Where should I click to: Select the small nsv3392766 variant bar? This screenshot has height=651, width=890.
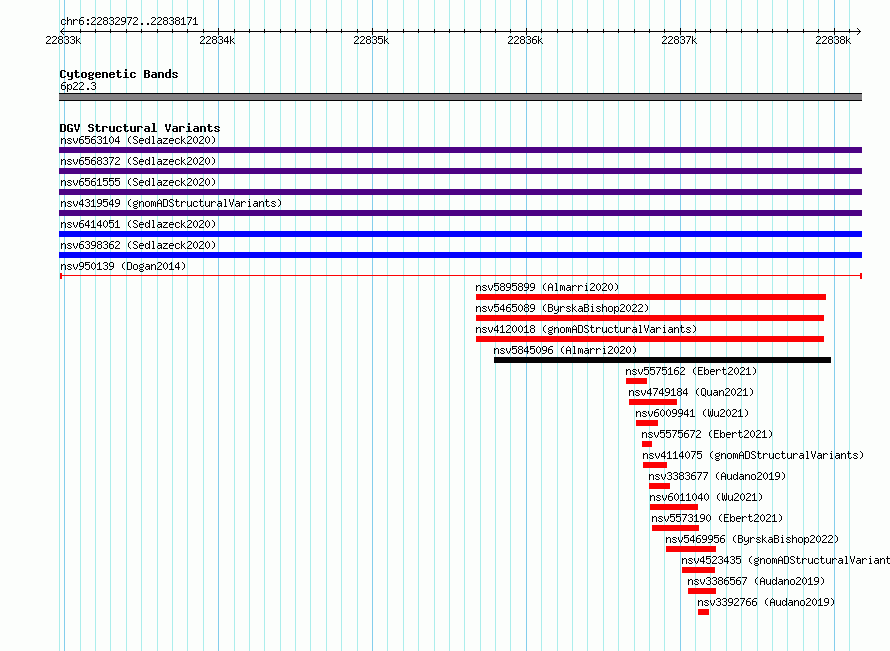[703, 612]
